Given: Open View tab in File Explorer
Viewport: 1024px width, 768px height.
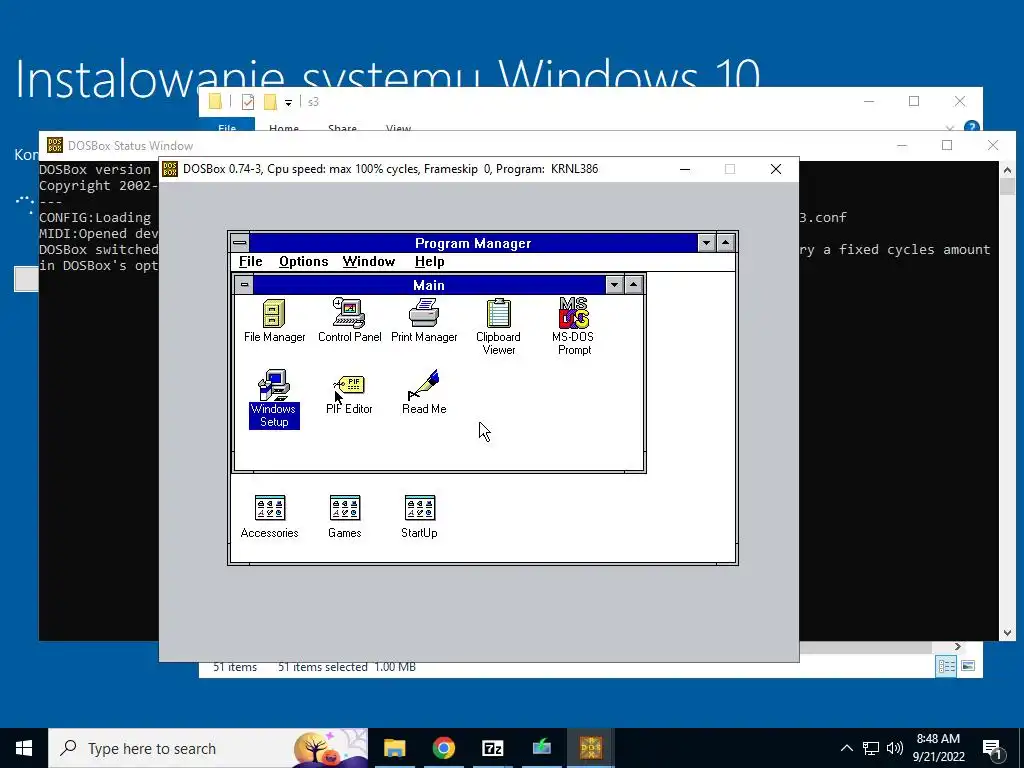Looking at the screenshot, I should [x=398, y=127].
